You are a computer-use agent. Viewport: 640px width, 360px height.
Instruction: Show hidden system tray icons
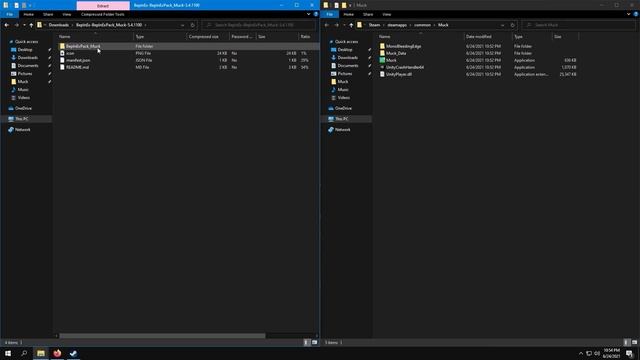tap(581, 353)
